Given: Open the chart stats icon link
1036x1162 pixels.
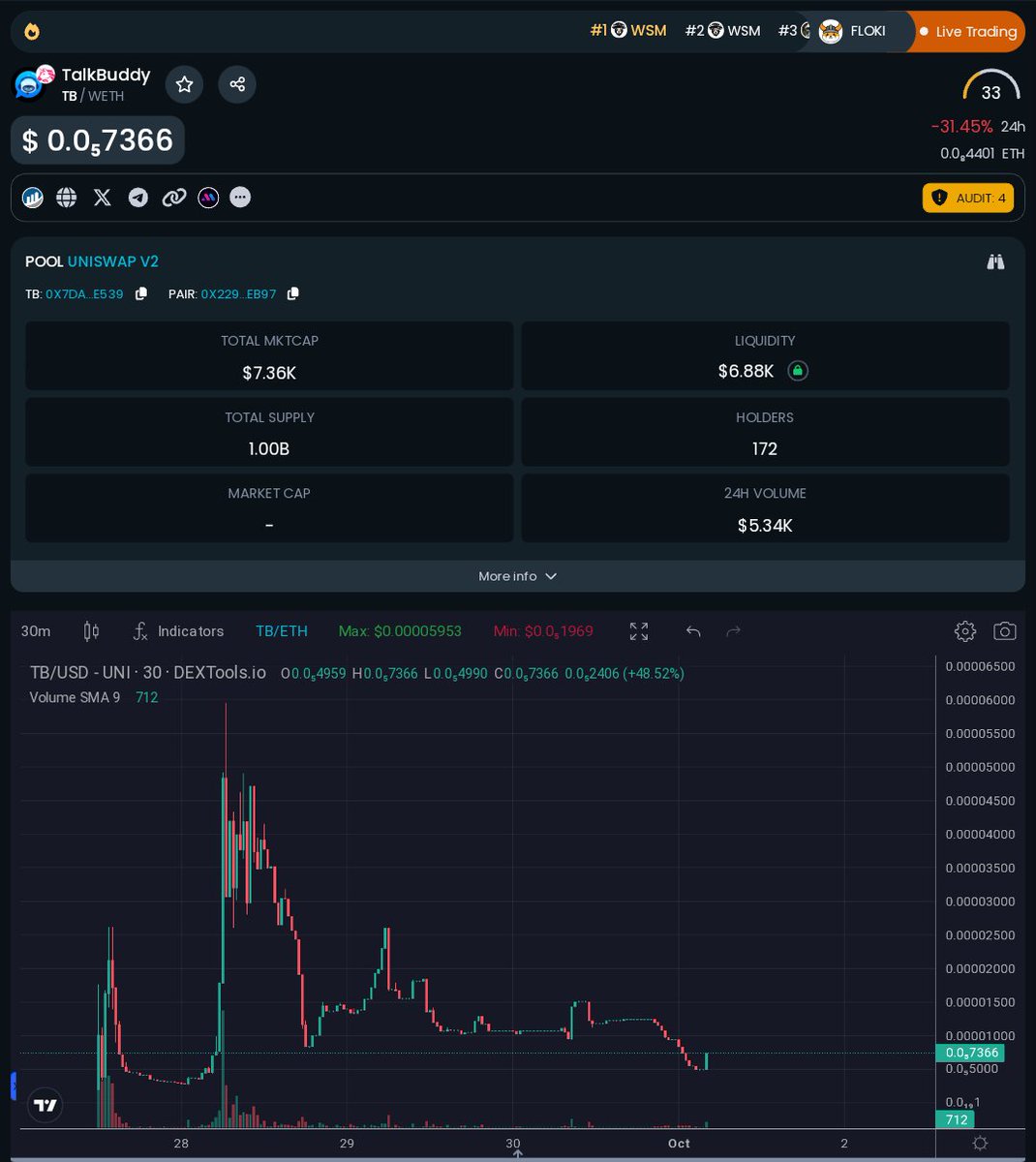Looking at the screenshot, I should click(x=32, y=198).
